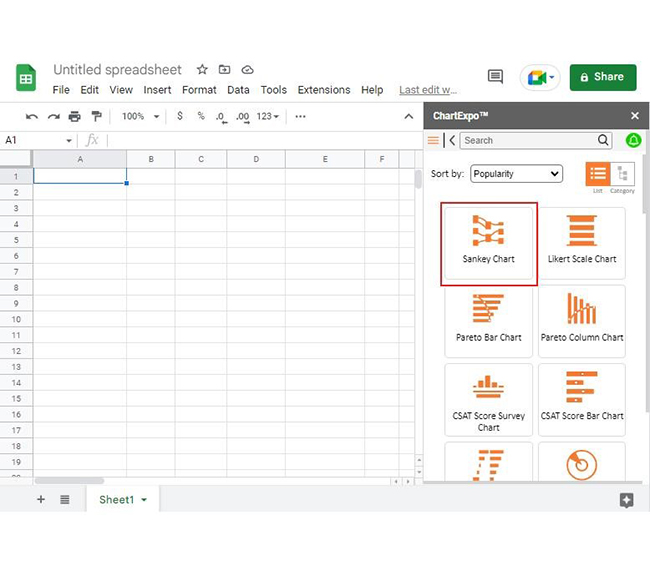Select row 5 header
650x576 pixels.
[16, 240]
